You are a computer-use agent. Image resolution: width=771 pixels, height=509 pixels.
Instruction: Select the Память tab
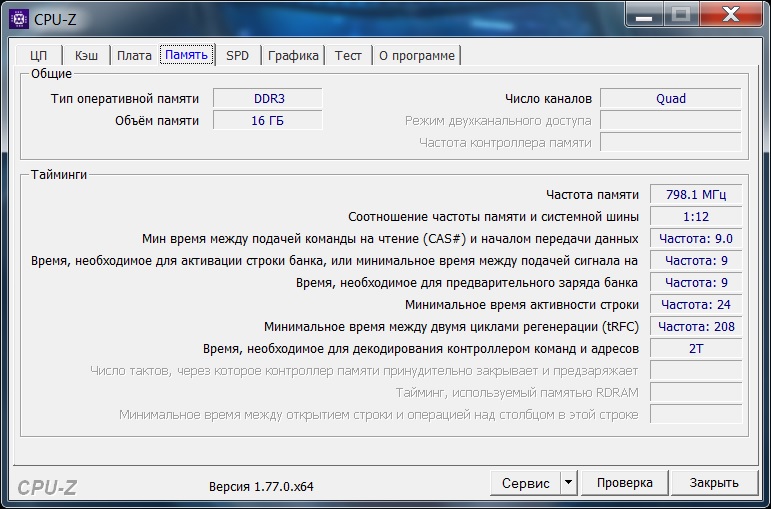point(186,55)
